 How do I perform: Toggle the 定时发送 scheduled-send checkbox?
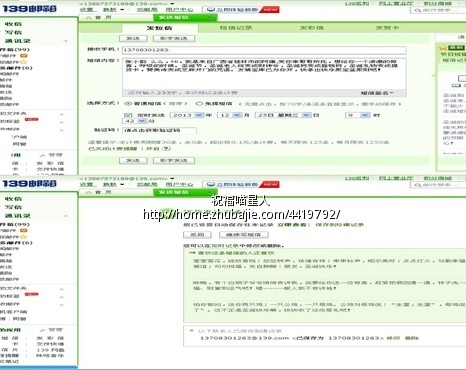[128, 115]
